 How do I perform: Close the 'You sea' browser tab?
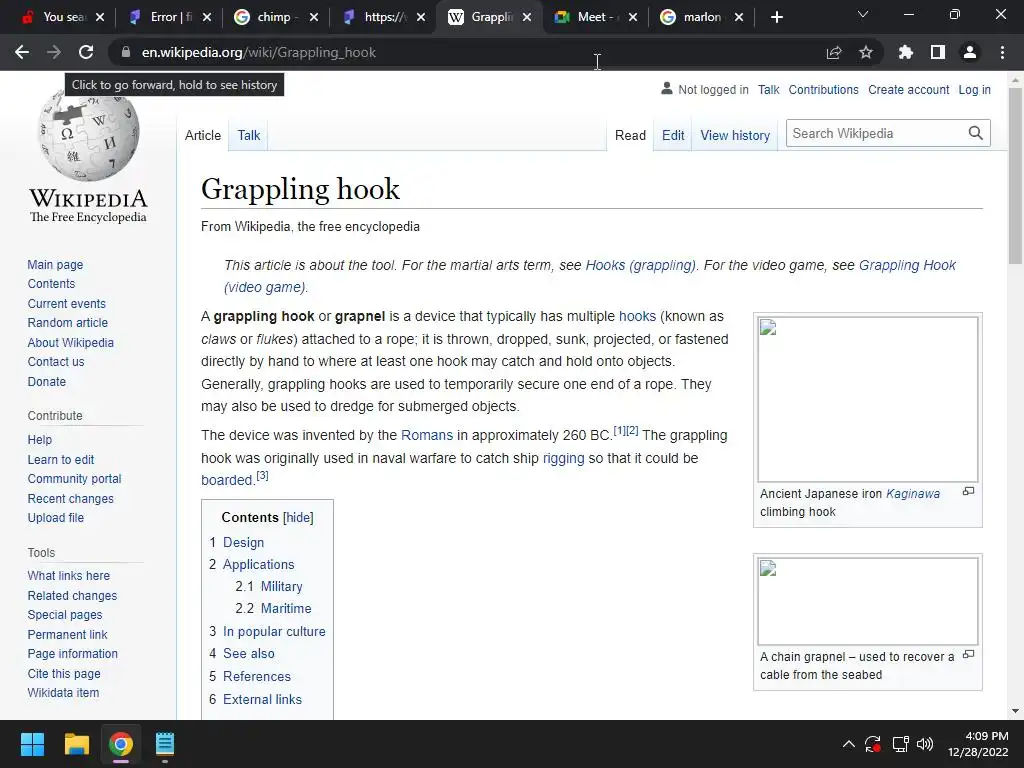coord(100,17)
